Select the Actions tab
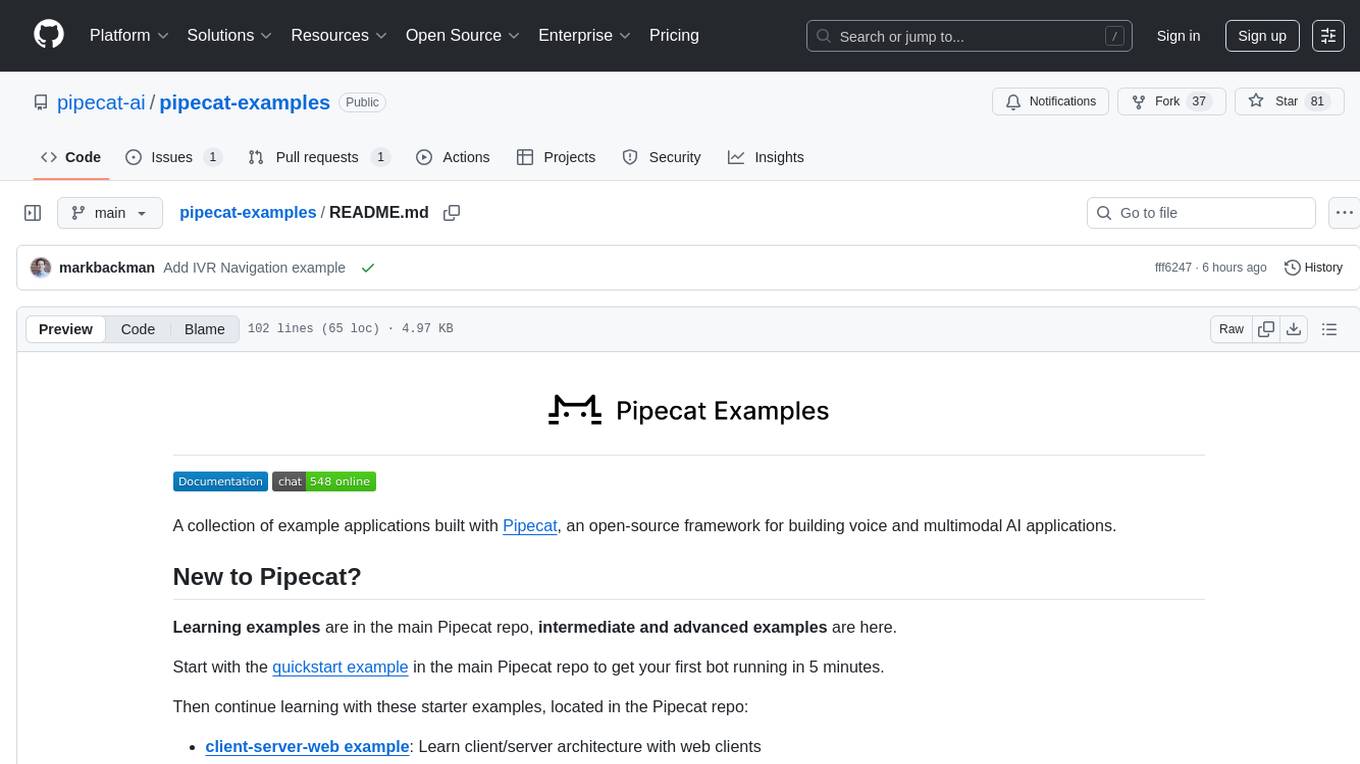This screenshot has width=1360, height=764. tap(453, 157)
